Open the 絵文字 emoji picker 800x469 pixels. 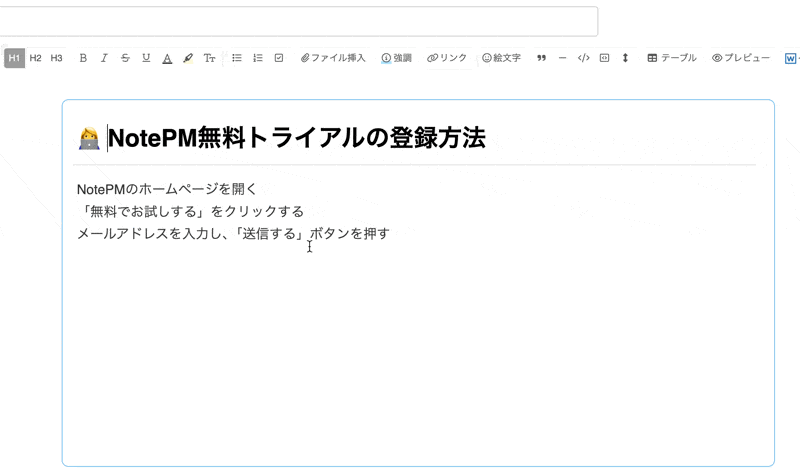(x=502, y=58)
